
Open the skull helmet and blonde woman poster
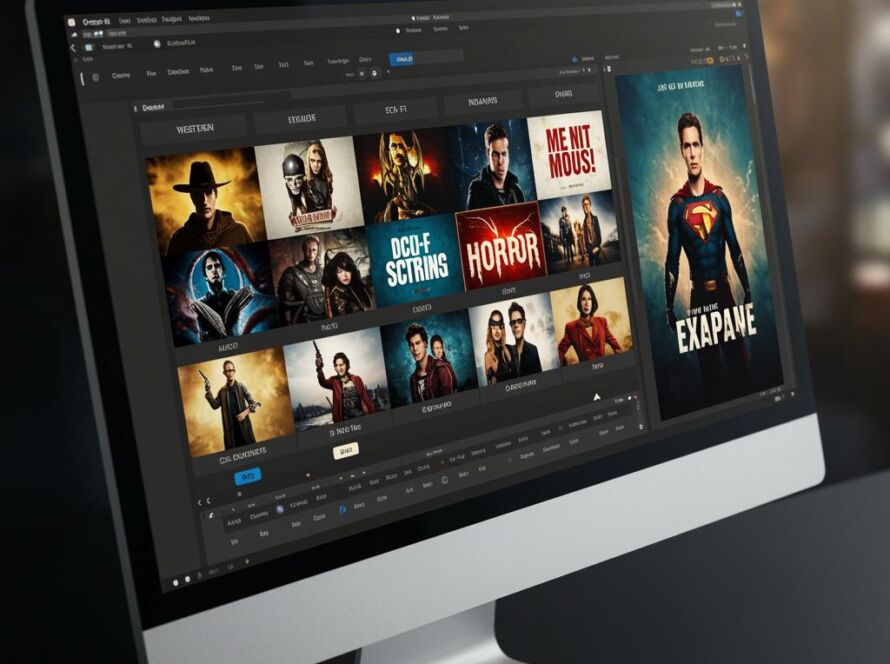[308, 187]
